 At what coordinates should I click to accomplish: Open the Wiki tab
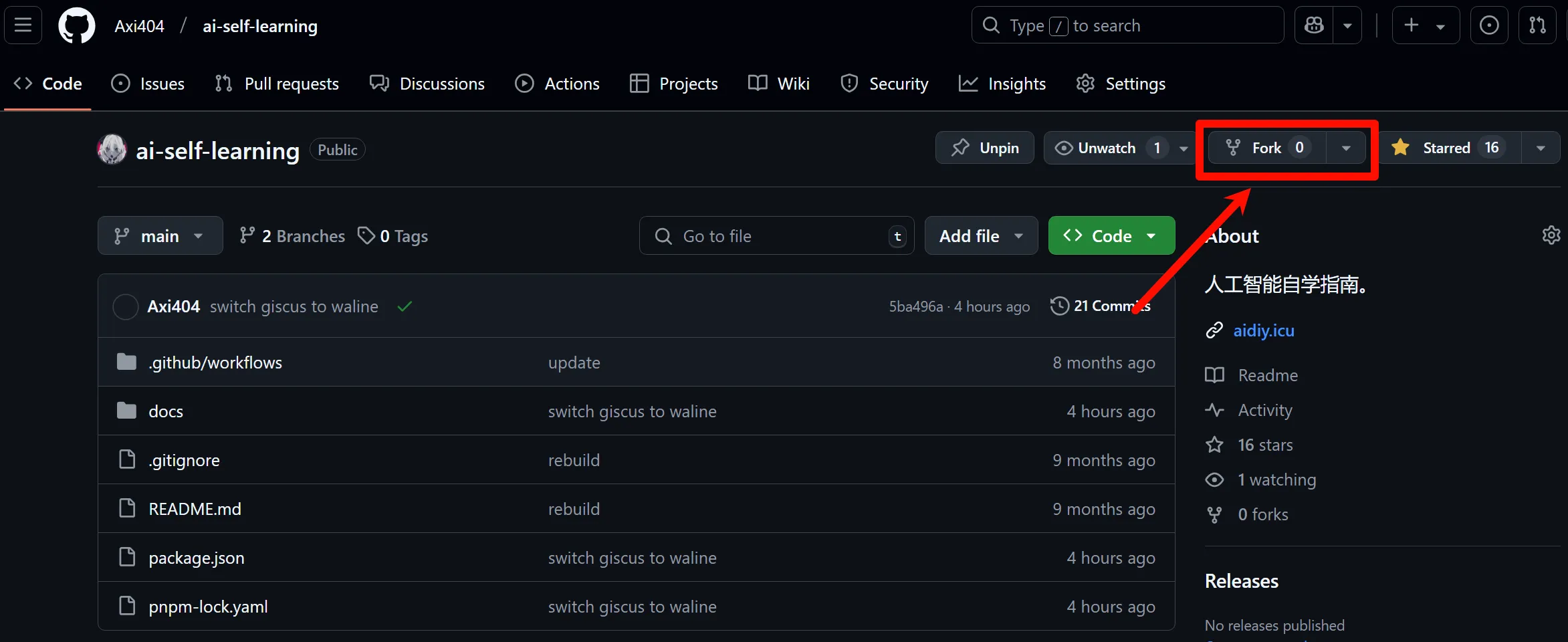pyautogui.click(x=779, y=84)
